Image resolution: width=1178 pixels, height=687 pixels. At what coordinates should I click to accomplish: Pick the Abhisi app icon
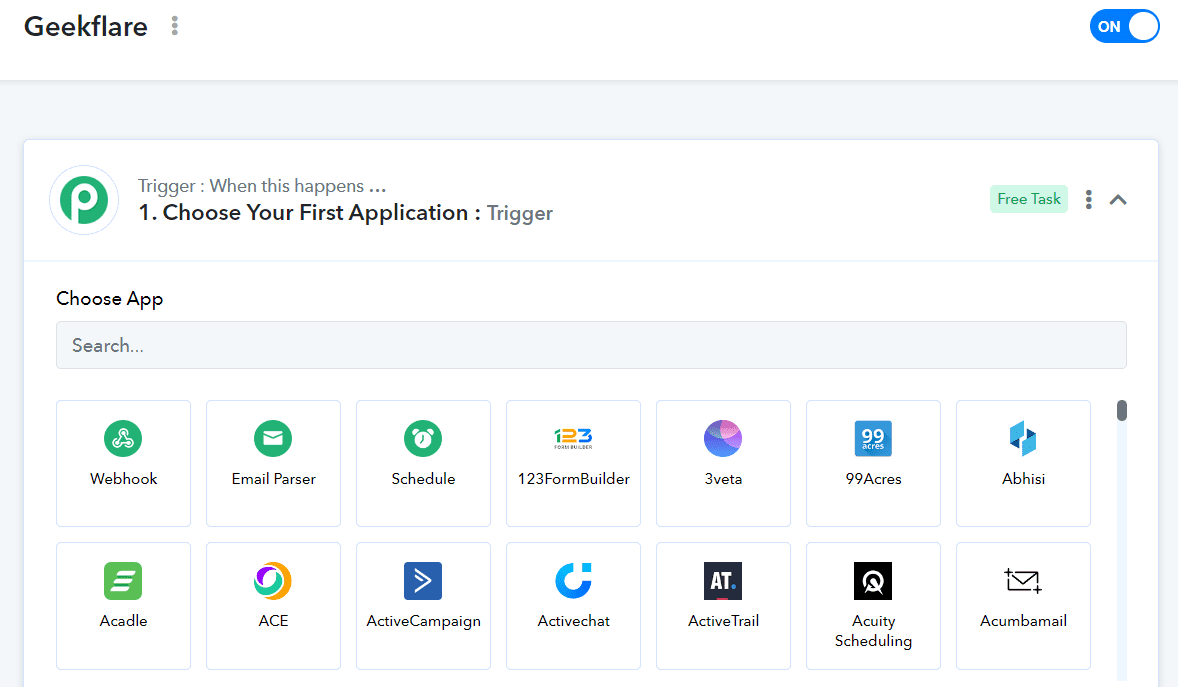point(1023,438)
